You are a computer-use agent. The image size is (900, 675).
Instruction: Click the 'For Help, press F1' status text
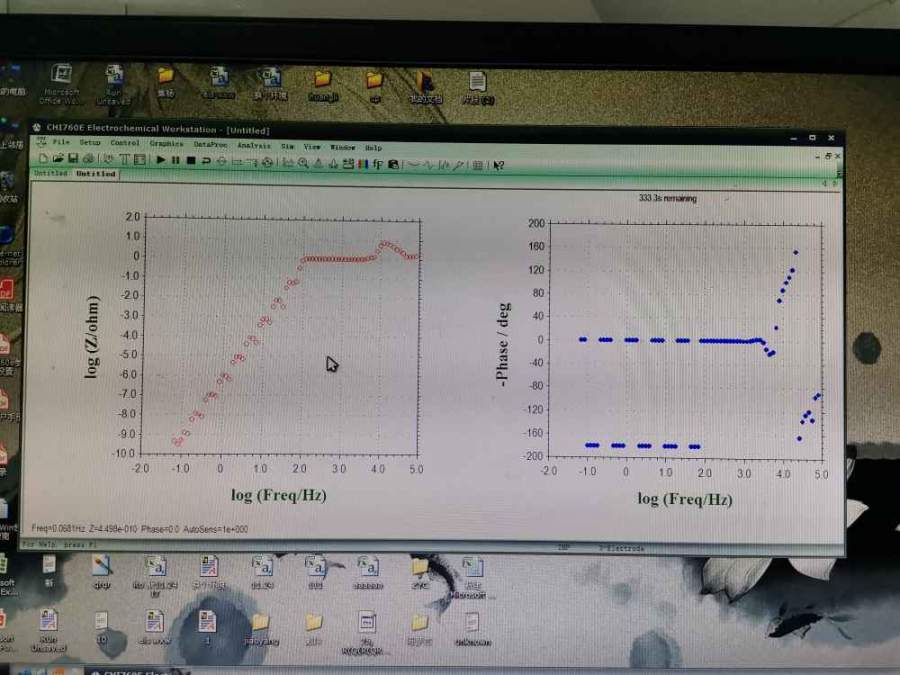pyautogui.click(x=59, y=544)
